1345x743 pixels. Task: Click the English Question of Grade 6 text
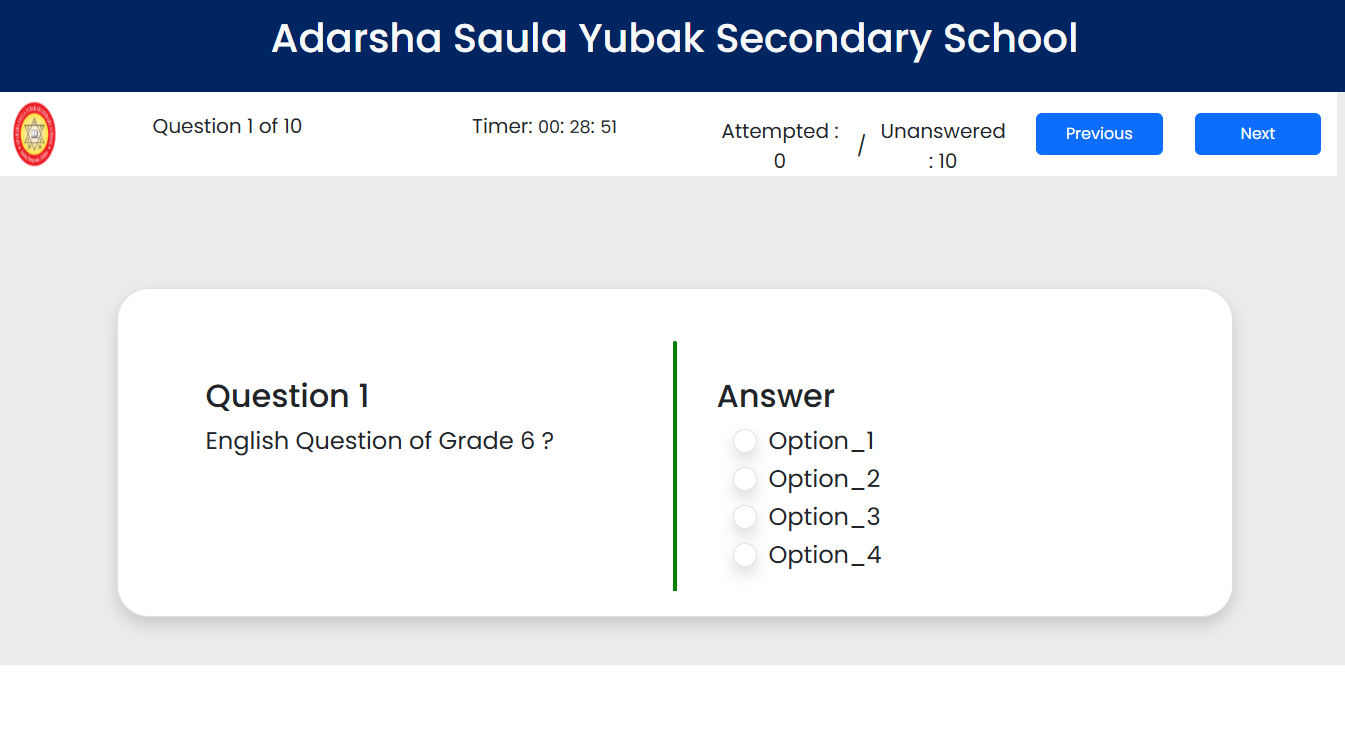pos(379,441)
